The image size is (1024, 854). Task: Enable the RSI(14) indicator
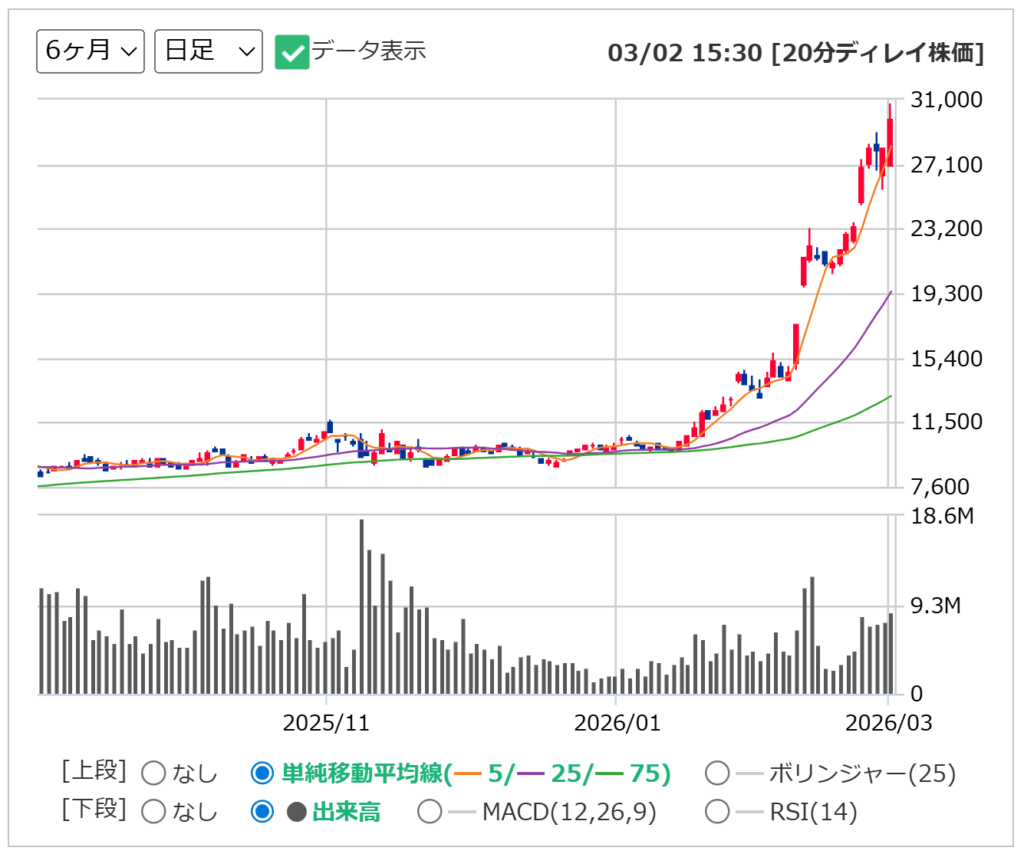717,812
